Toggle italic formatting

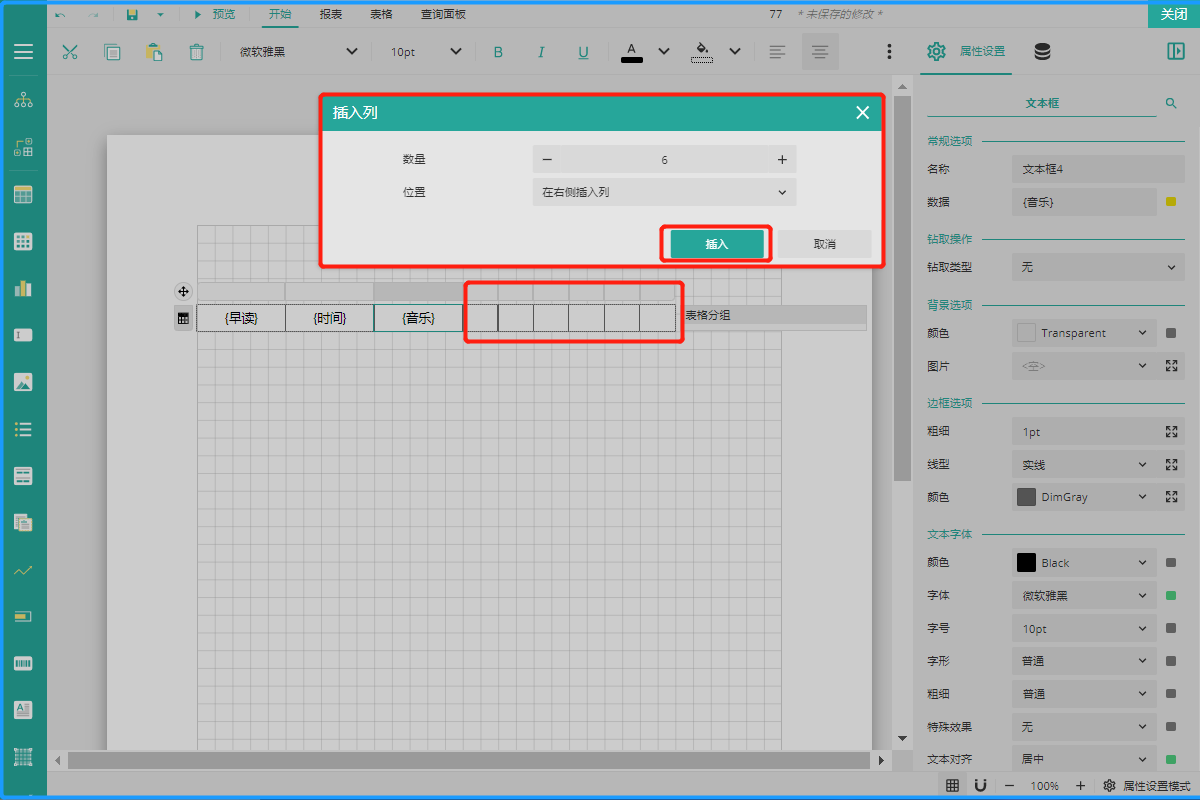tap(541, 52)
